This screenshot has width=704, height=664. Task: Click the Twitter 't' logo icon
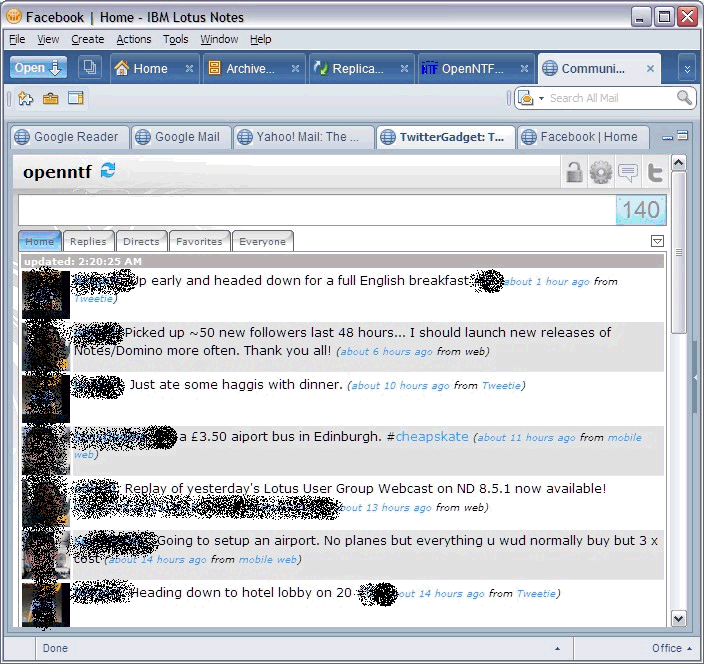(655, 172)
